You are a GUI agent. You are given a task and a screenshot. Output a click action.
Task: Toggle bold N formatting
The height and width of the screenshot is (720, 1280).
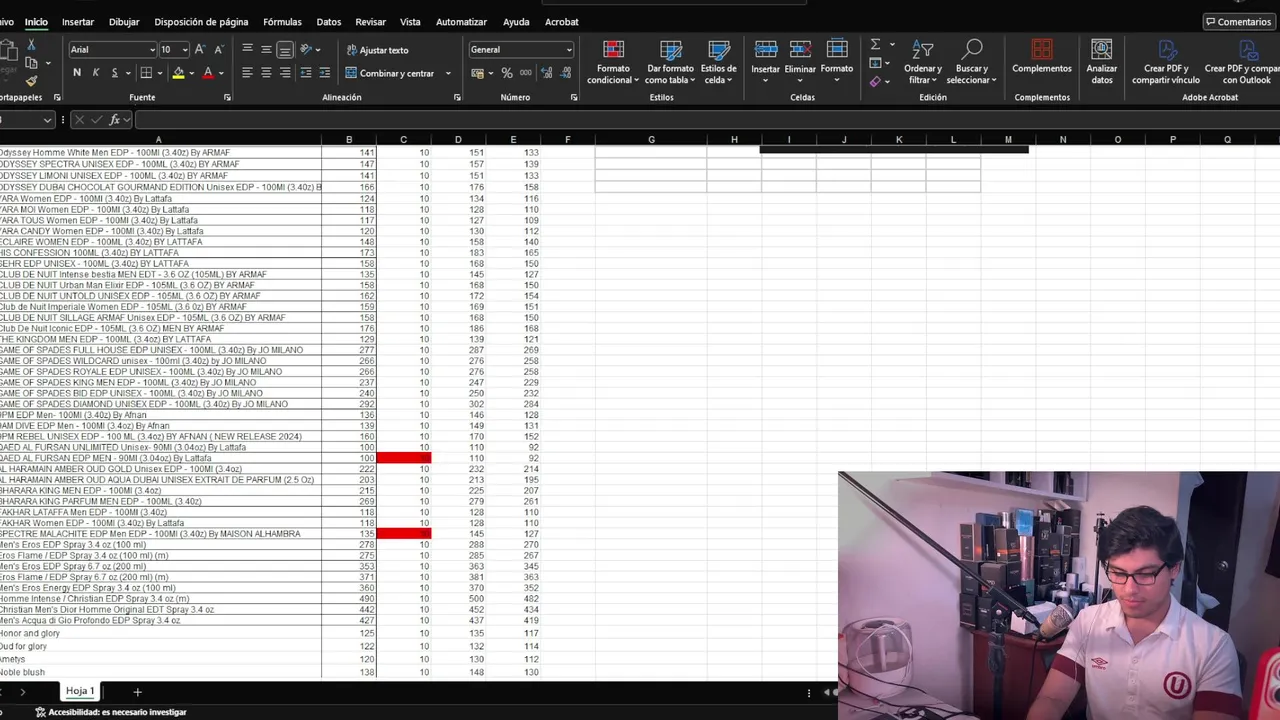click(77, 73)
